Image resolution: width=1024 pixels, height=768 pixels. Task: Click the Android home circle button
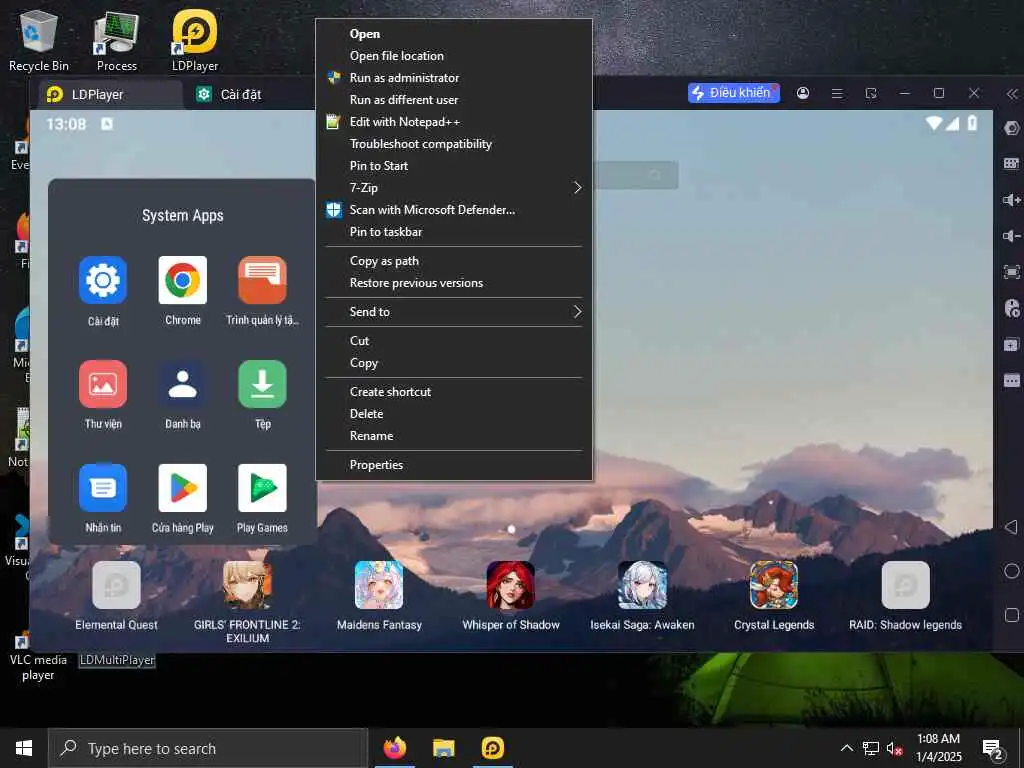click(x=1012, y=571)
